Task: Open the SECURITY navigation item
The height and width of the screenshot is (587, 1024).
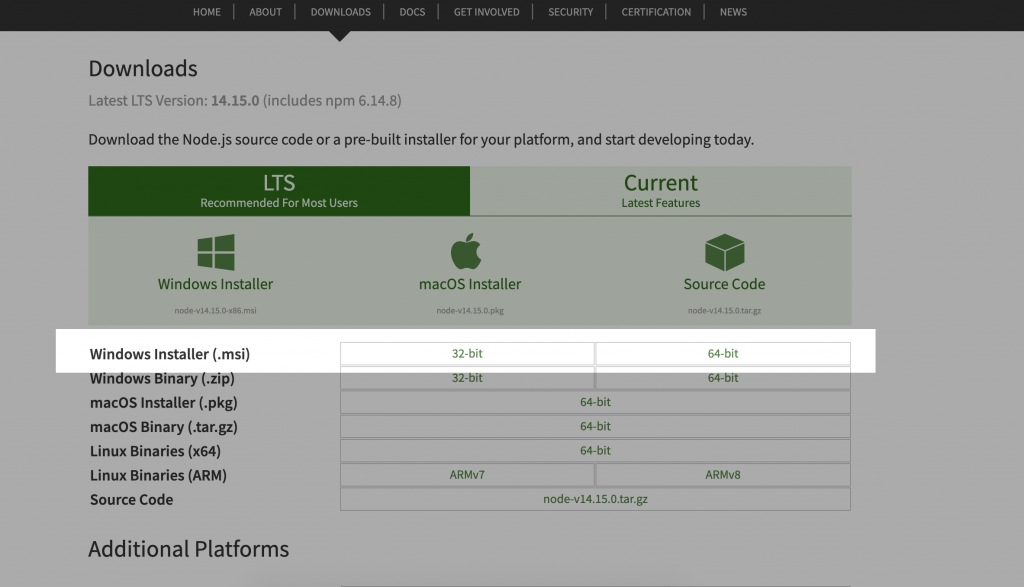Action: pyautogui.click(x=570, y=12)
